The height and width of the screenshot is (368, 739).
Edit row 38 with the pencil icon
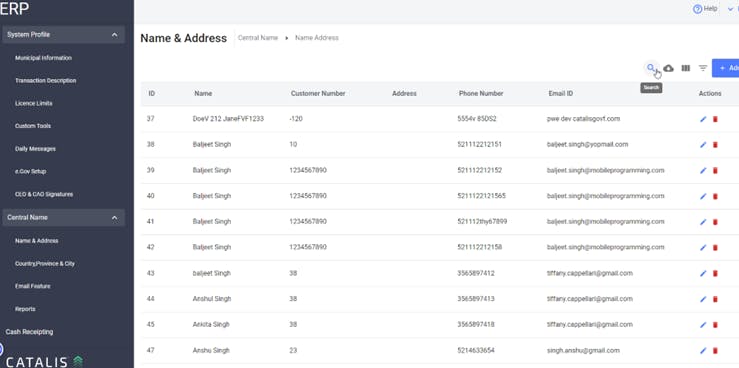(703, 145)
